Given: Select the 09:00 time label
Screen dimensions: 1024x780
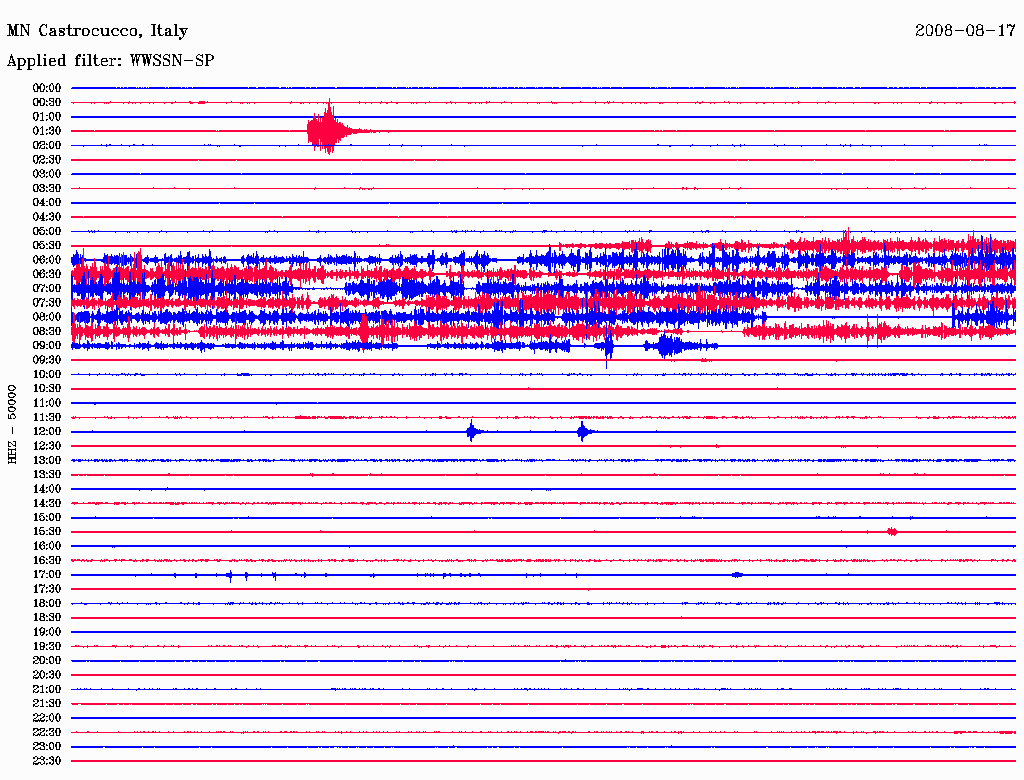Looking at the screenshot, I should [x=47, y=346].
